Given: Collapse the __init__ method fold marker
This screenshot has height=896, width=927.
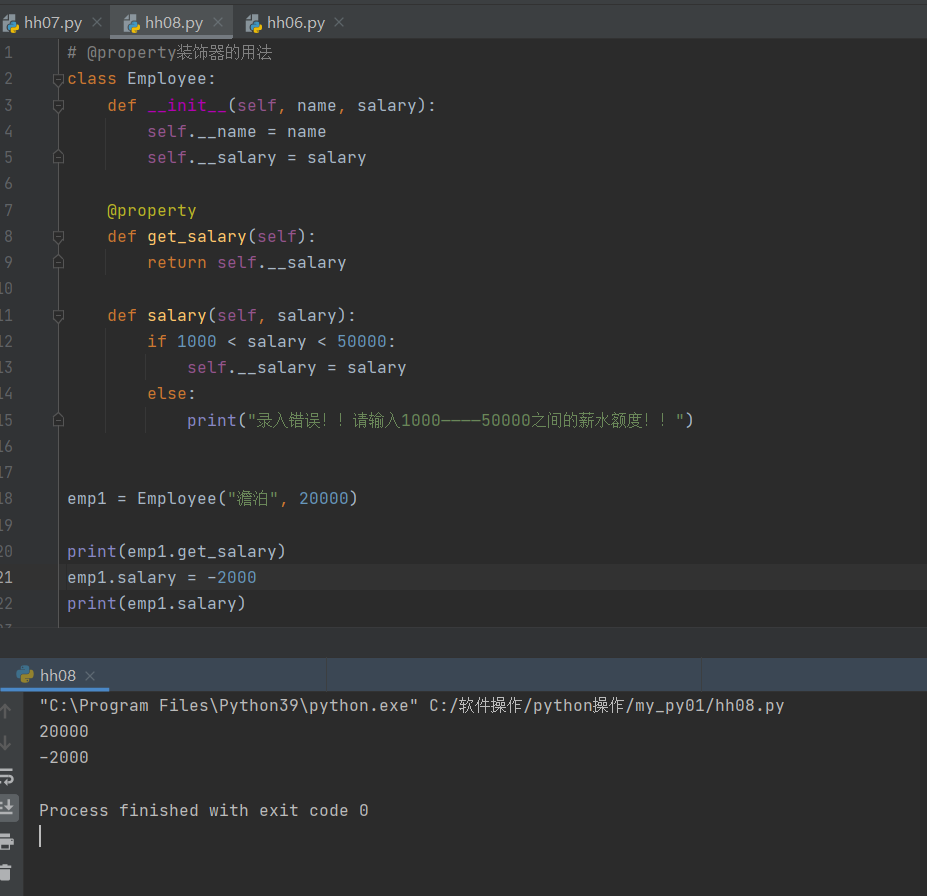Looking at the screenshot, I should 58,105.
